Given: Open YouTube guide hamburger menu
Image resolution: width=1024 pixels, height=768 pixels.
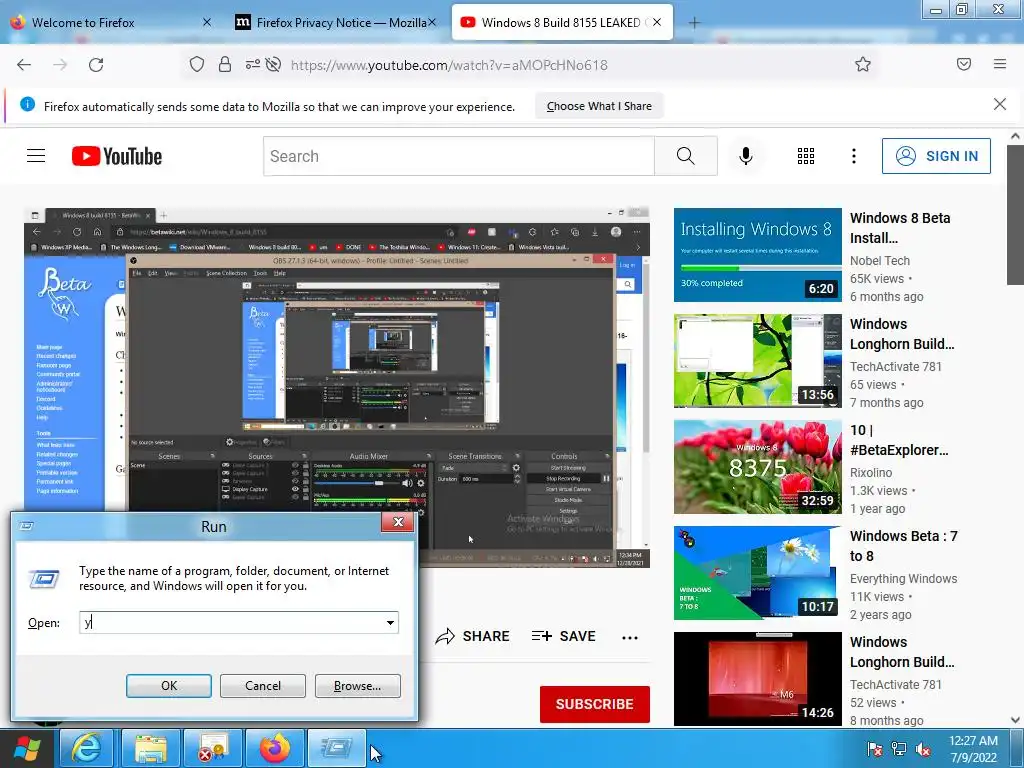Looking at the screenshot, I should tap(36, 156).
